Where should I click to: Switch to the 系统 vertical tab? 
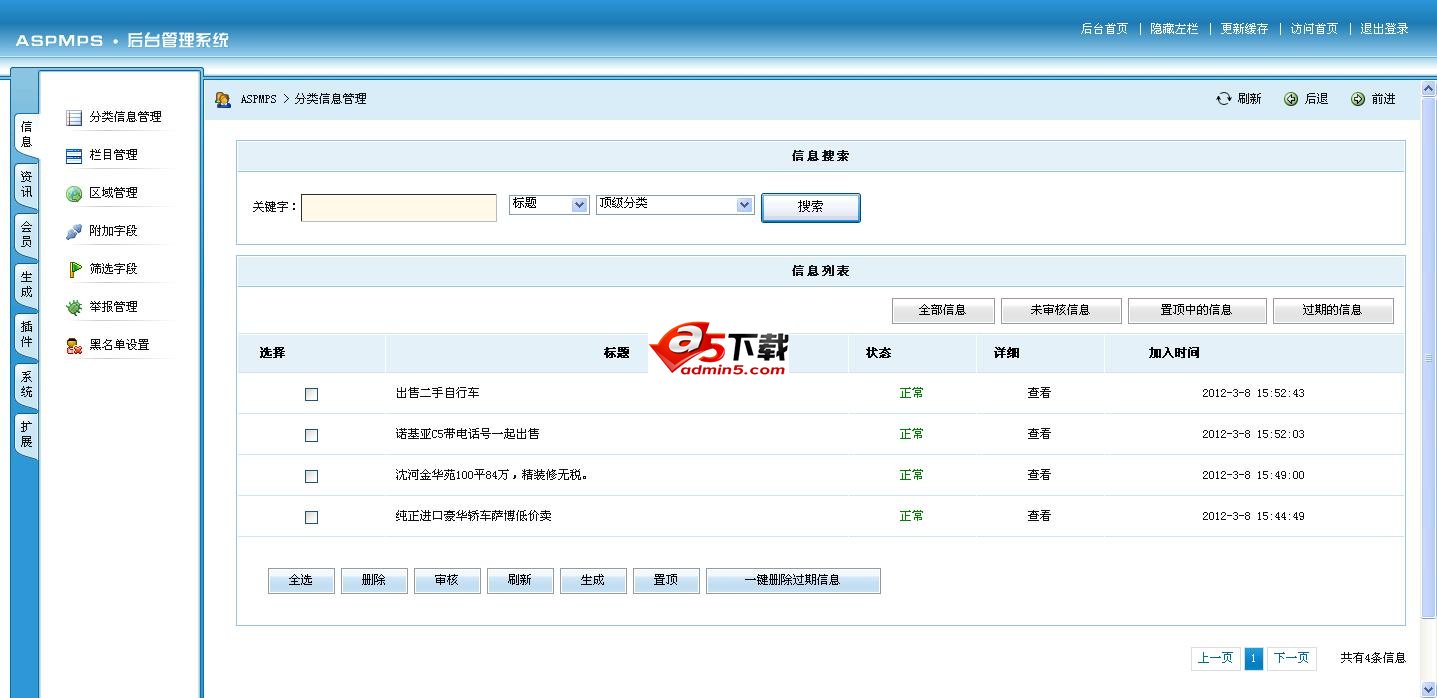click(26, 384)
